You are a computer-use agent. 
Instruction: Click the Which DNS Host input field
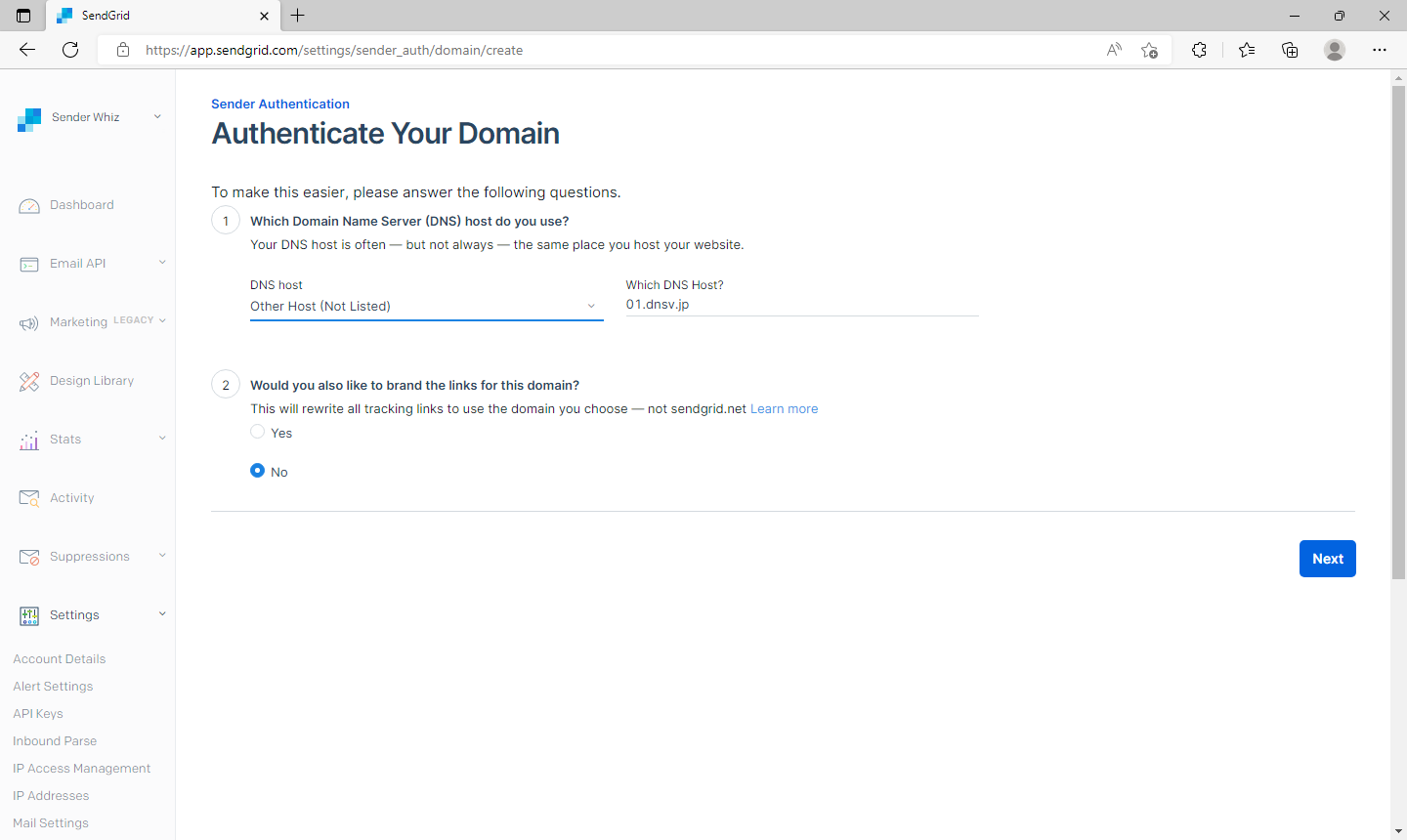802,305
